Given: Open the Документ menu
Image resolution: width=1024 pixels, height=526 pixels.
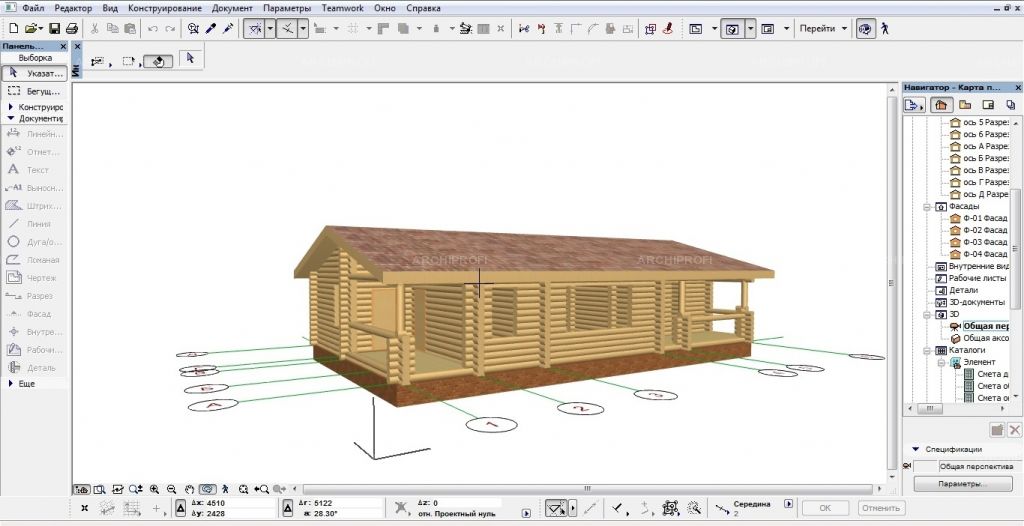Looking at the screenshot, I should [232, 8].
